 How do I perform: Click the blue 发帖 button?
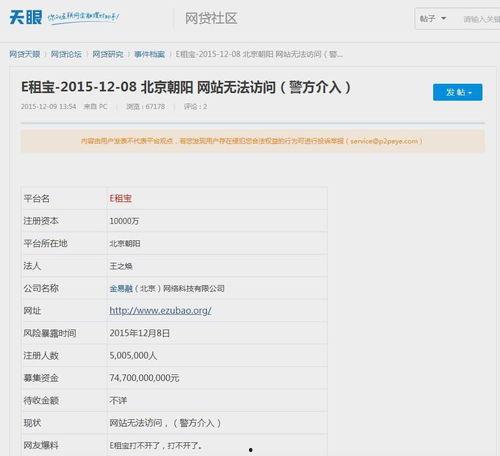pos(457,92)
